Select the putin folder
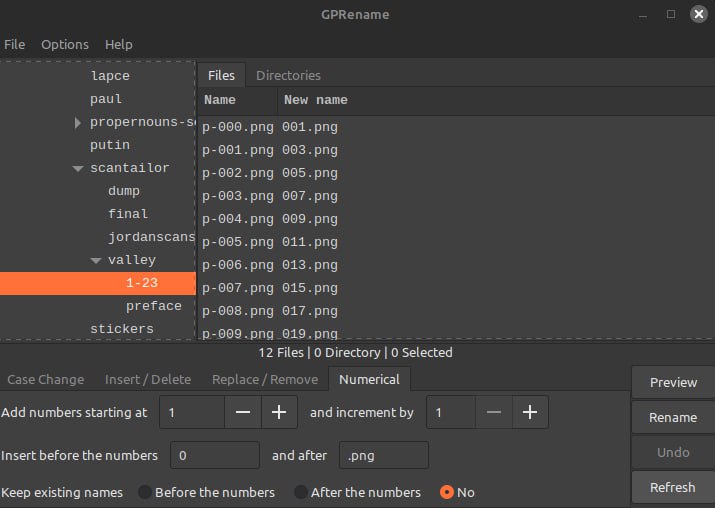Image resolution: width=715 pixels, height=508 pixels. coord(110,145)
